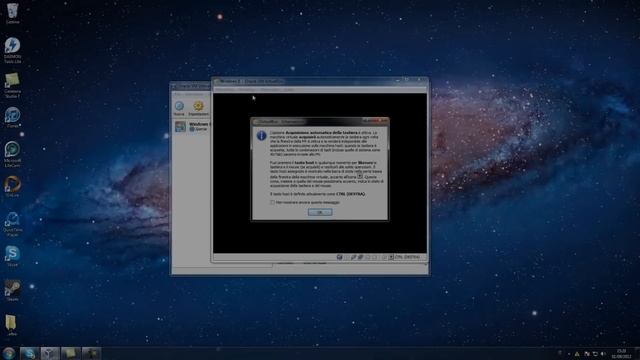Open the Recycle Bin (Cestino) desktop icon
This screenshot has width=640, height=360.
coord(12,14)
